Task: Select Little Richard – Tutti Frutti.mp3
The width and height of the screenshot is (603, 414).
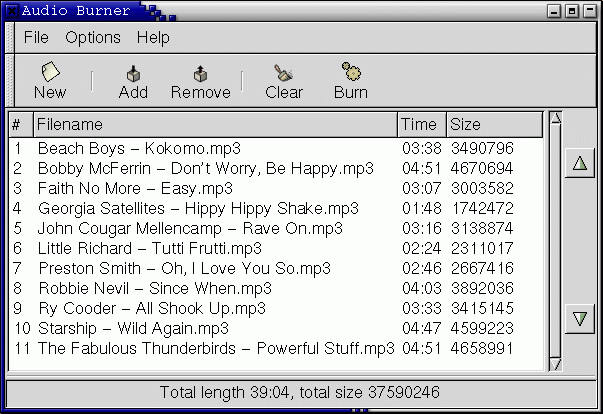Action: [149, 248]
